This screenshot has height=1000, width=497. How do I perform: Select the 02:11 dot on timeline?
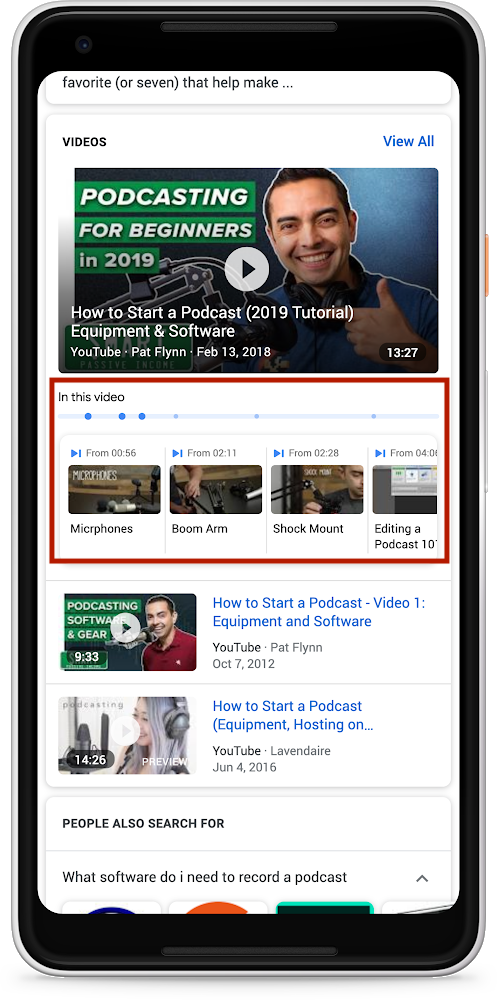pos(122,416)
